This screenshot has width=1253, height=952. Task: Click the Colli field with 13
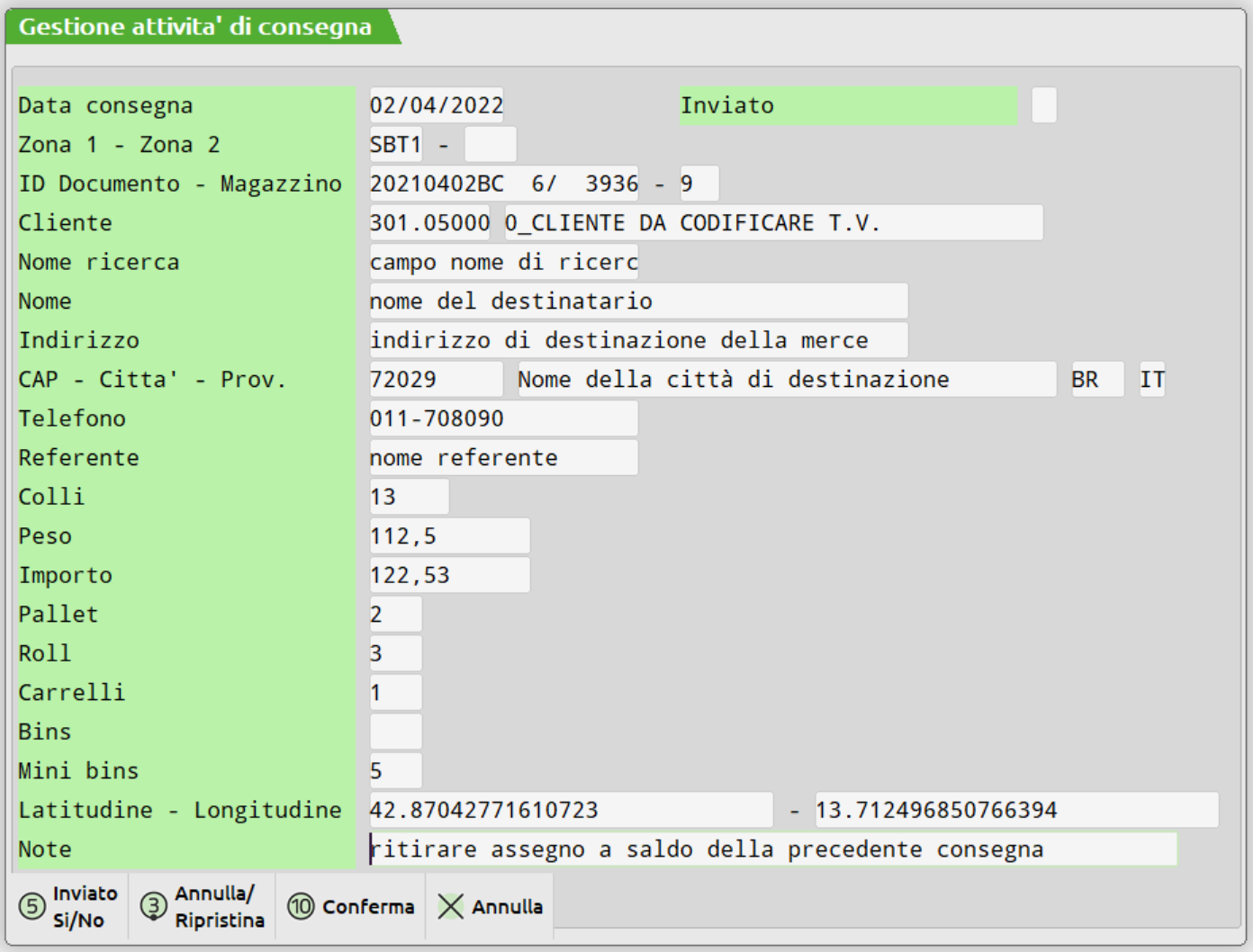click(409, 497)
